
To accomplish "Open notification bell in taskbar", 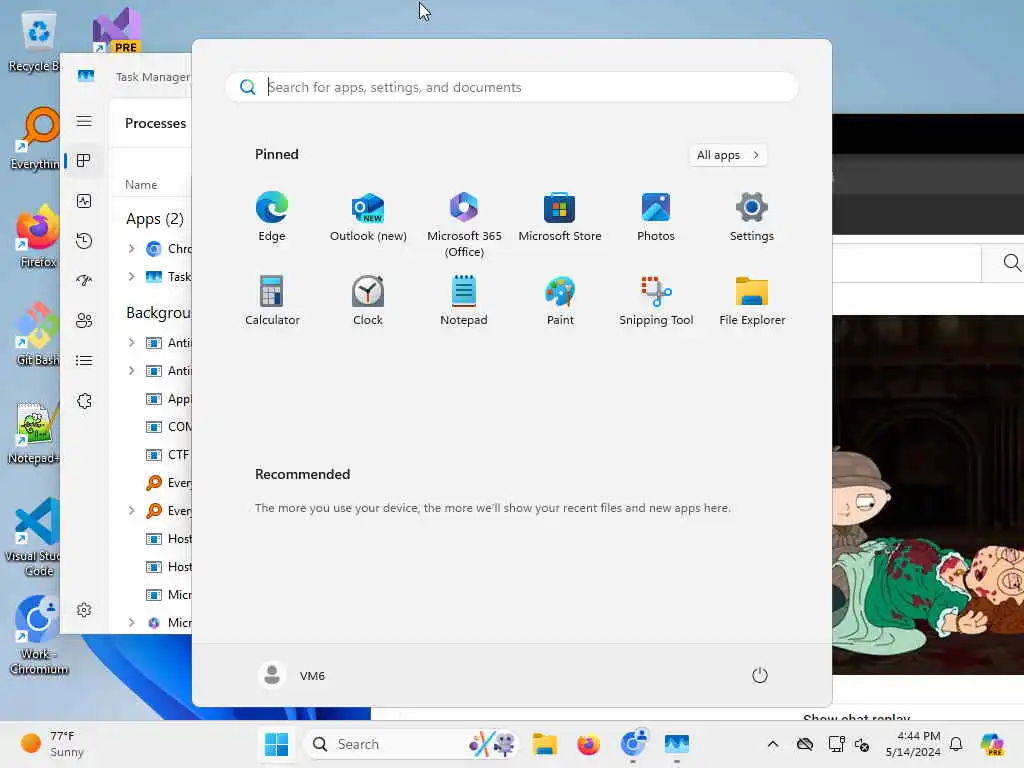I will 956,744.
